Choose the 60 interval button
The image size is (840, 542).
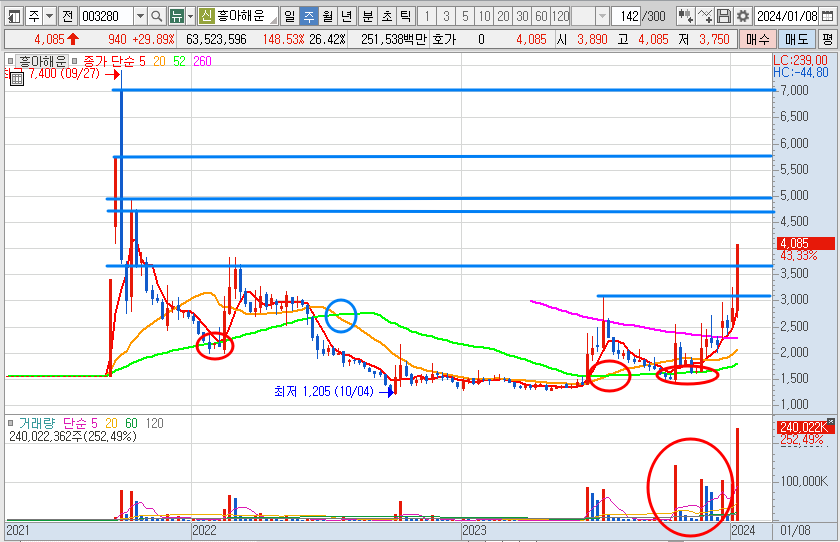(542, 17)
